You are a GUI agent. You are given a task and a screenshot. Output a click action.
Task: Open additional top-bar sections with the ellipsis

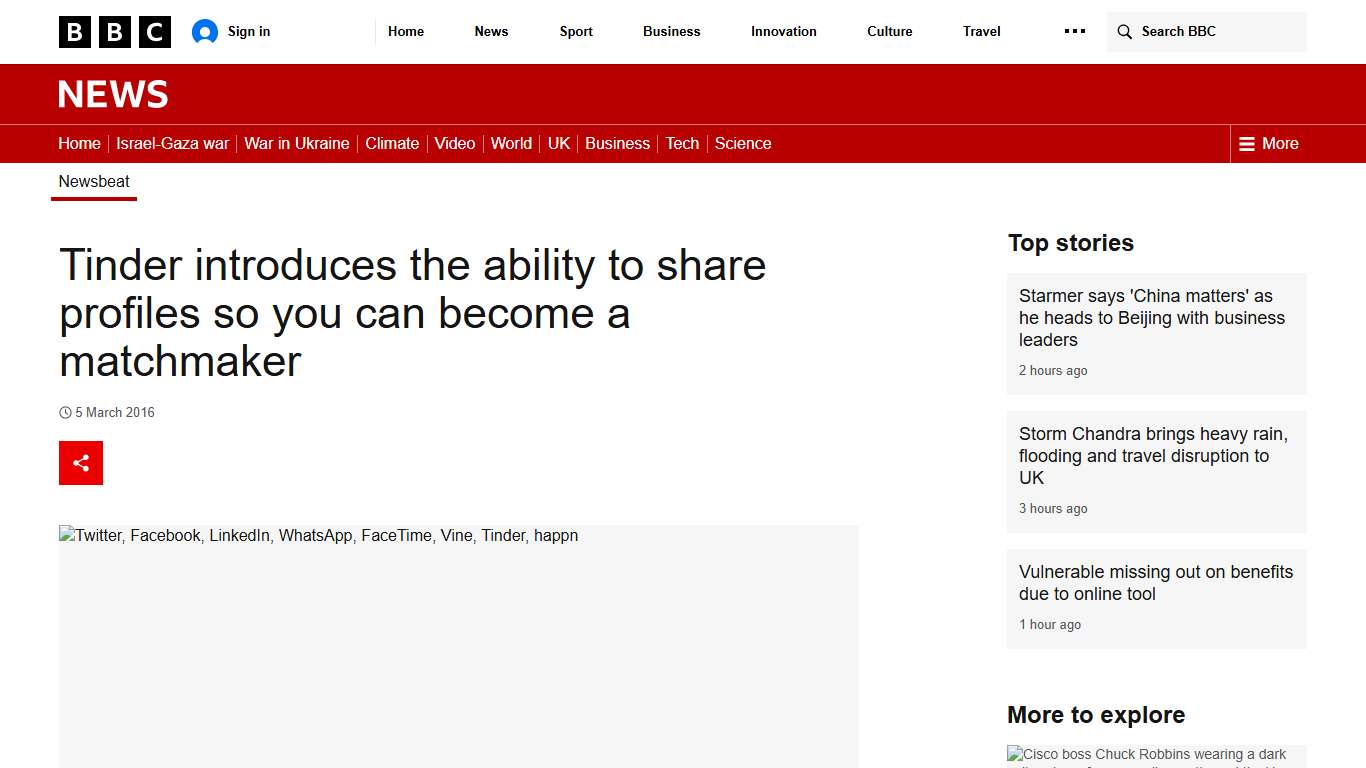coord(1074,31)
